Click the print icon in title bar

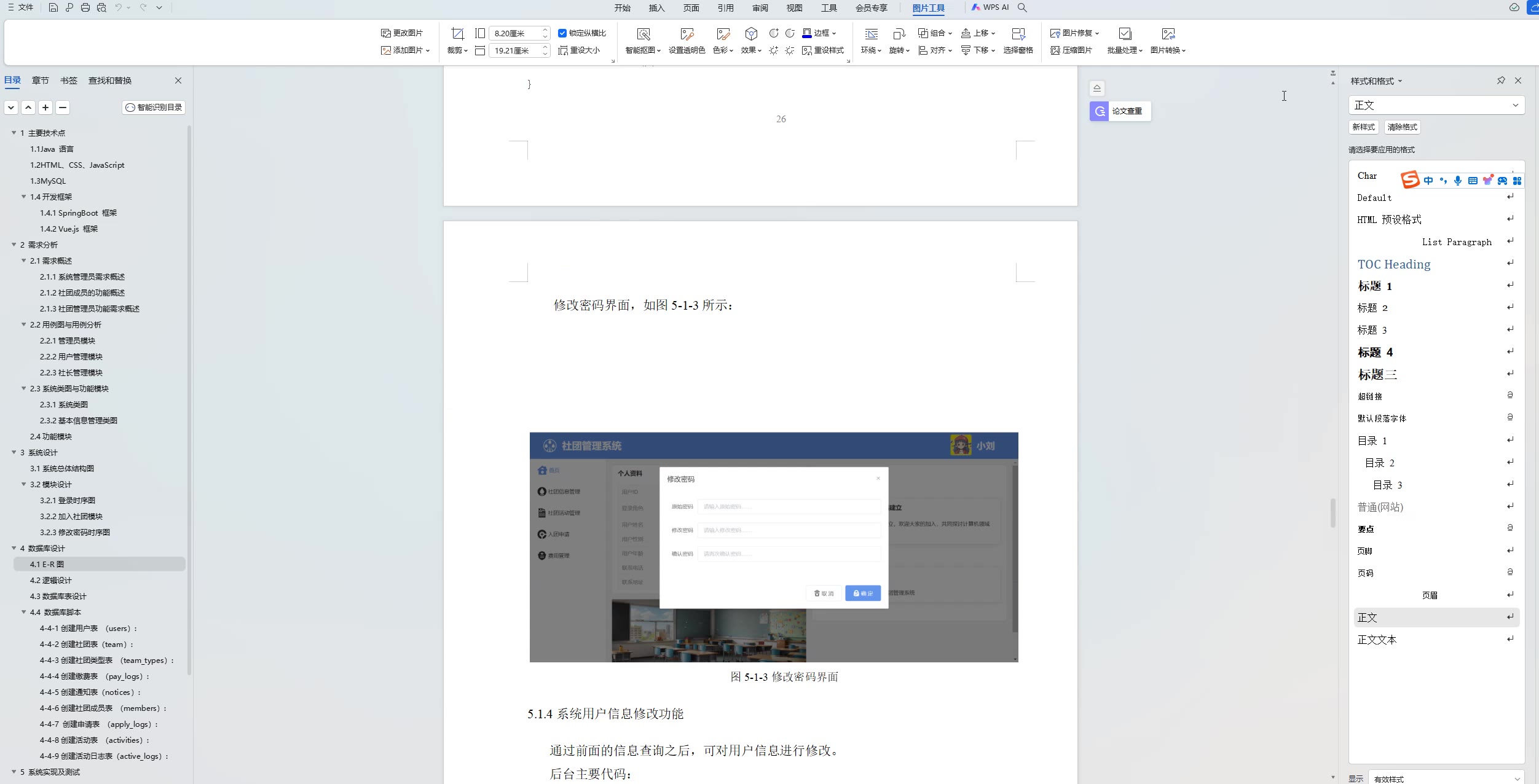tap(85, 7)
